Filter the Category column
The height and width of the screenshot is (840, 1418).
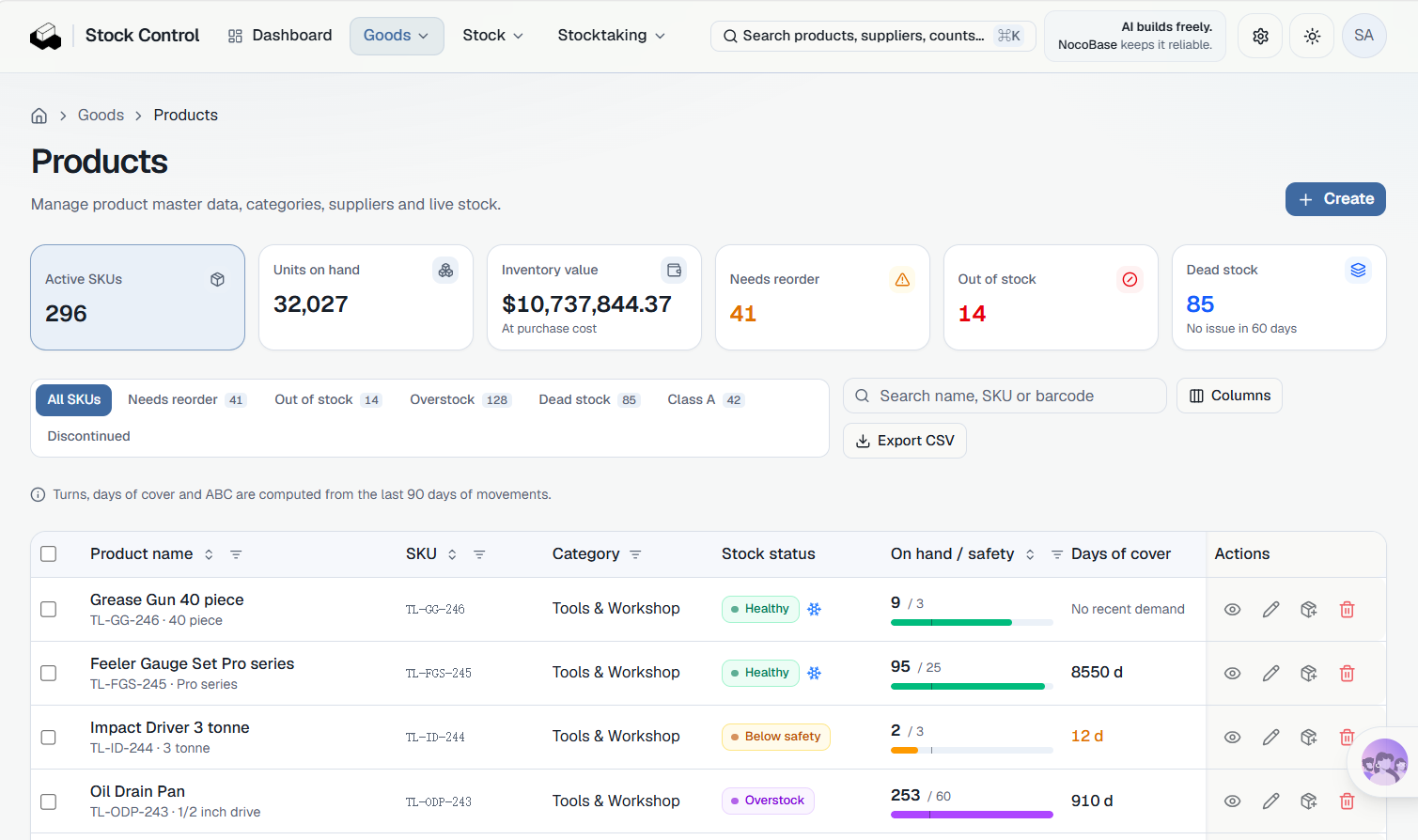pos(635,554)
